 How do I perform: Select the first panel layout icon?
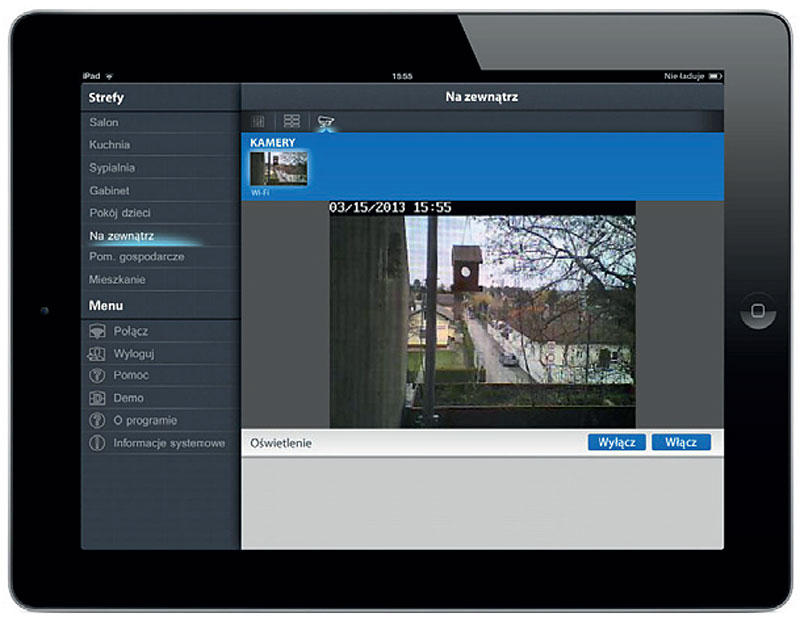(258, 121)
